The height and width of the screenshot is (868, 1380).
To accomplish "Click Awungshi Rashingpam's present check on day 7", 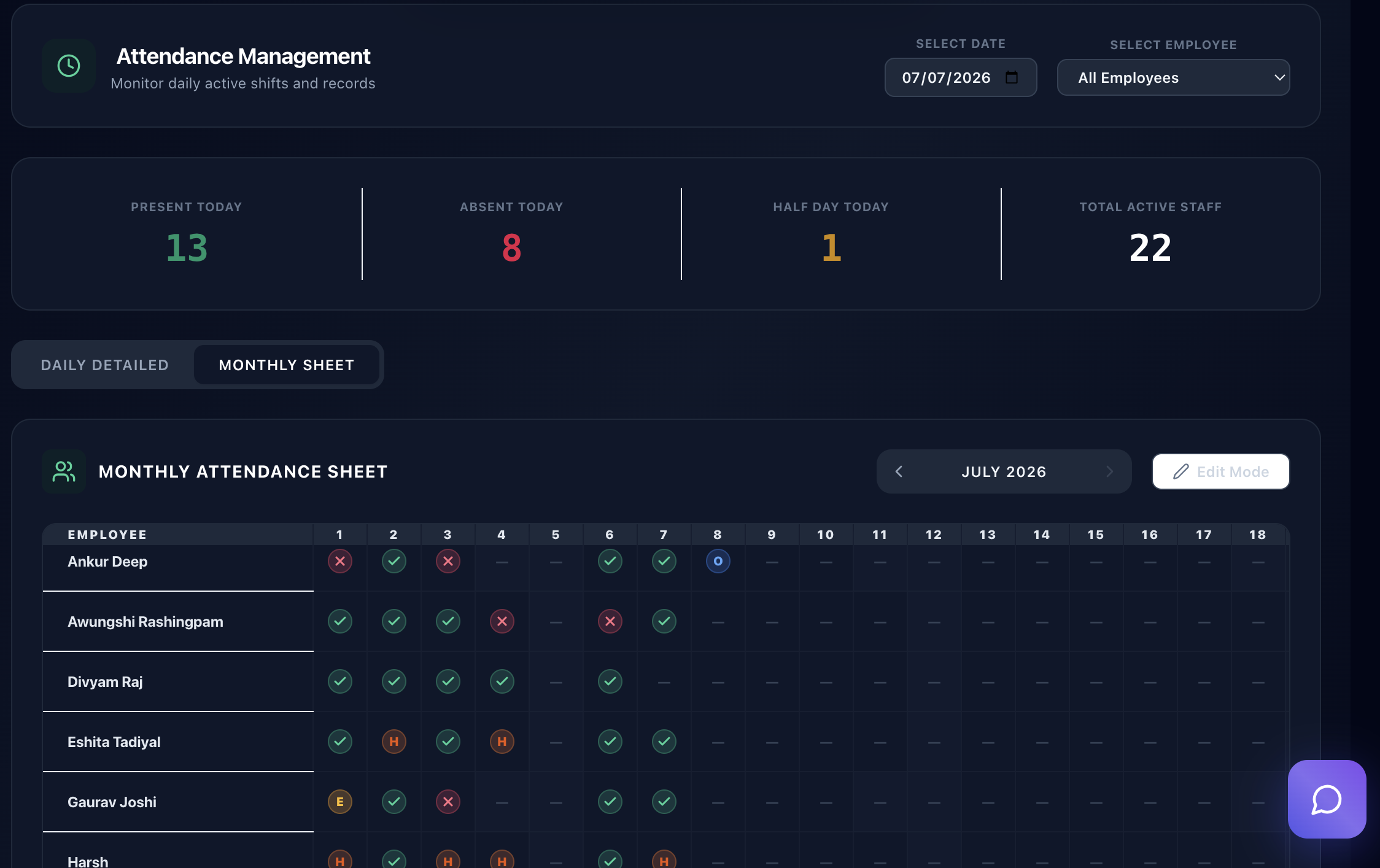I will pyautogui.click(x=664, y=621).
